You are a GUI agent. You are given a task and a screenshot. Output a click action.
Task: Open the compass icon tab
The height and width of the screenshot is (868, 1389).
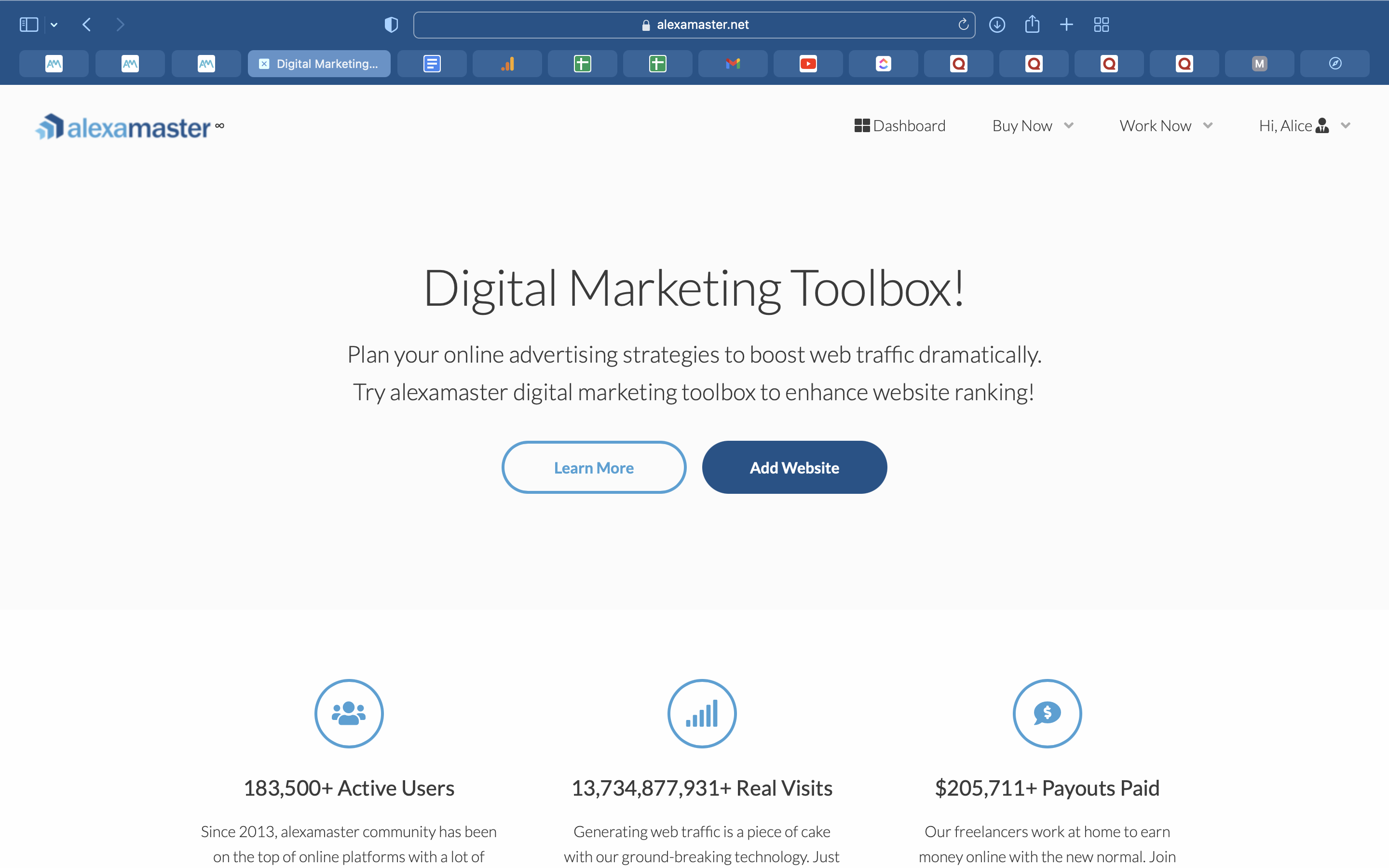click(x=1335, y=64)
